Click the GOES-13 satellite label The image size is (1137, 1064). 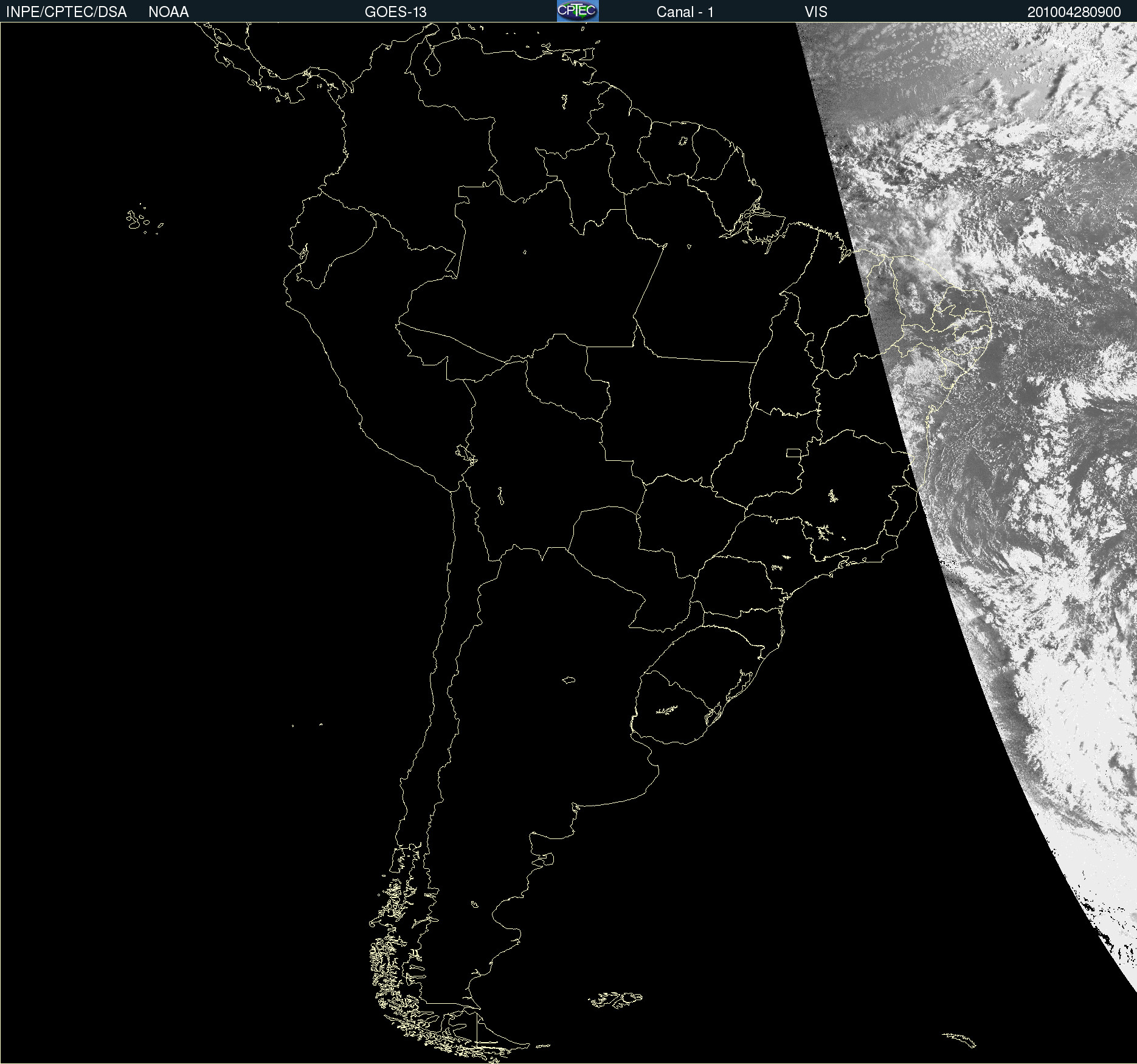pyautogui.click(x=395, y=12)
